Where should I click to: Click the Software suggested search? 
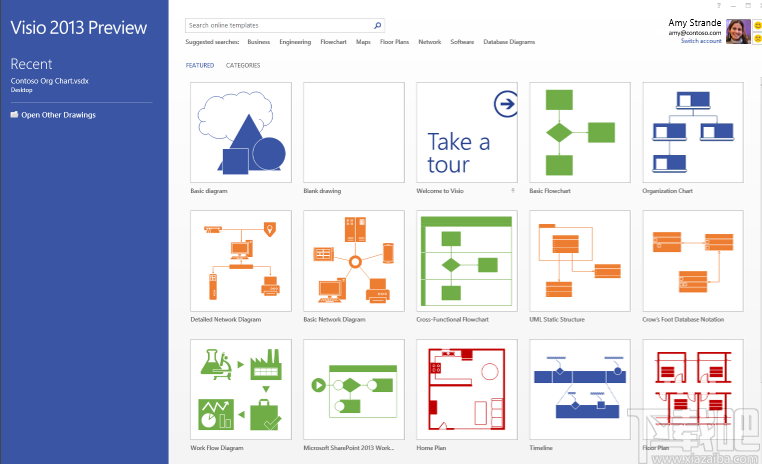(x=462, y=42)
